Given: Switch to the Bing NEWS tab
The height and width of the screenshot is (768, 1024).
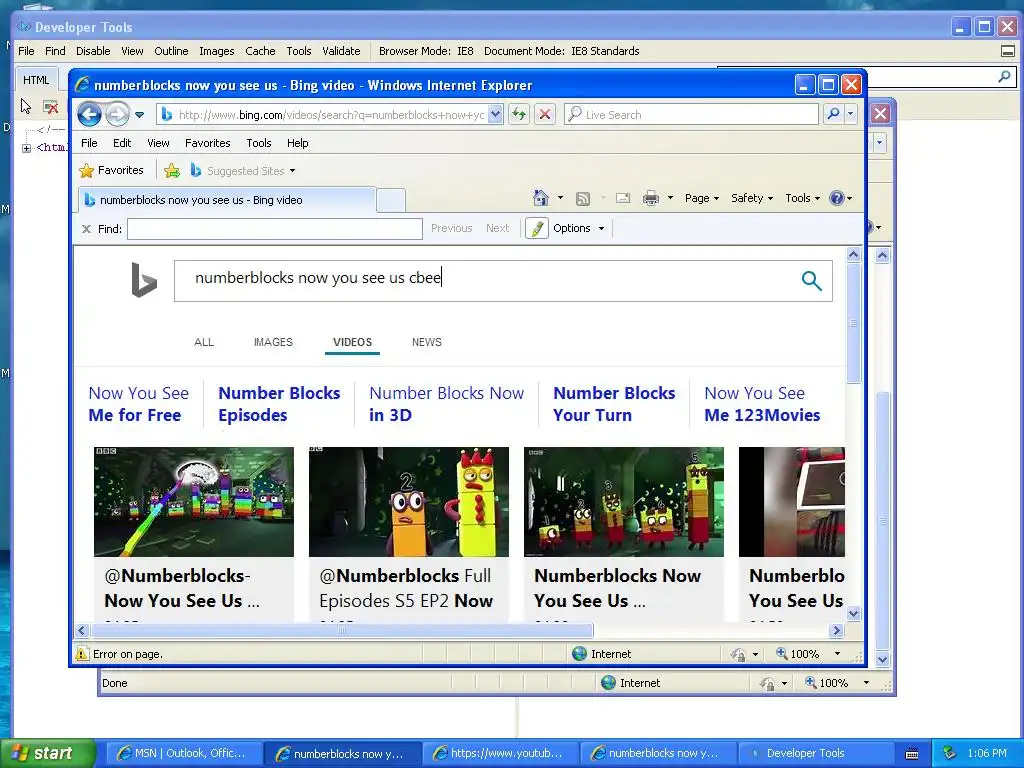Looking at the screenshot, I should point(426,342).
